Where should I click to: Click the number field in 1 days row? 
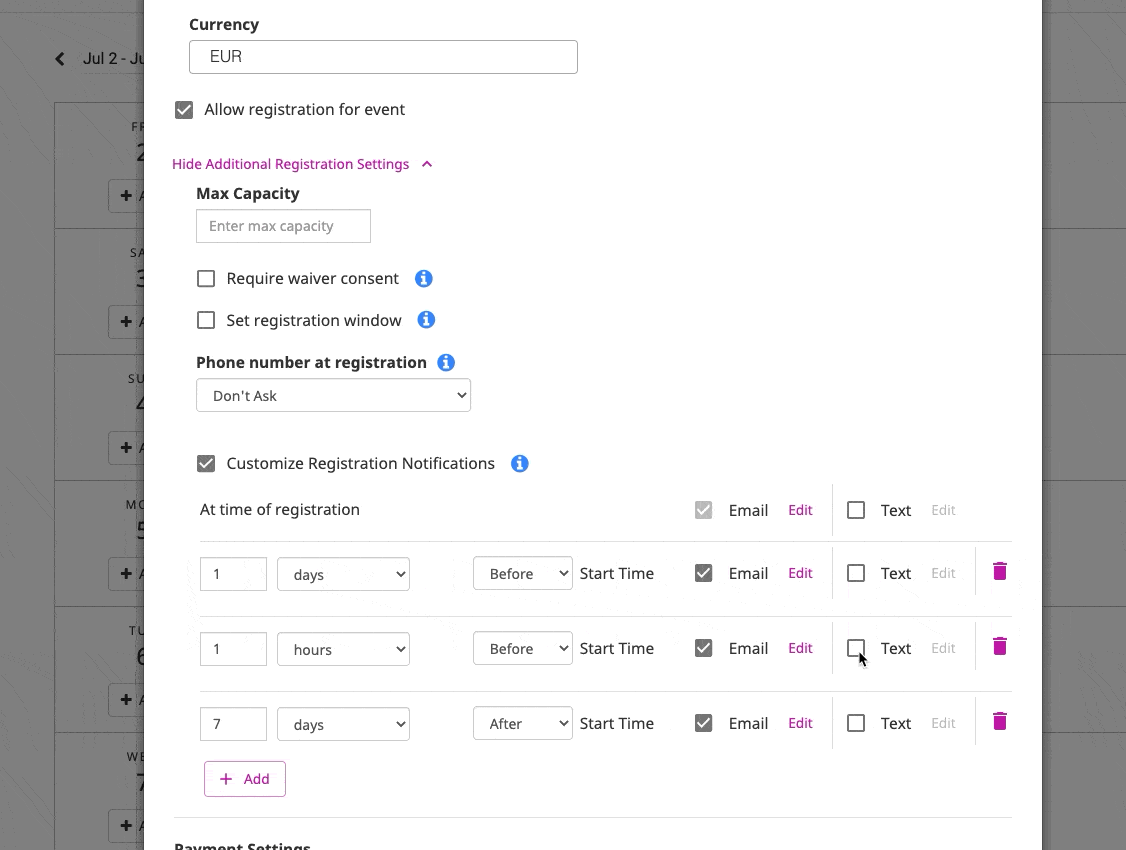tap(233, 574)
